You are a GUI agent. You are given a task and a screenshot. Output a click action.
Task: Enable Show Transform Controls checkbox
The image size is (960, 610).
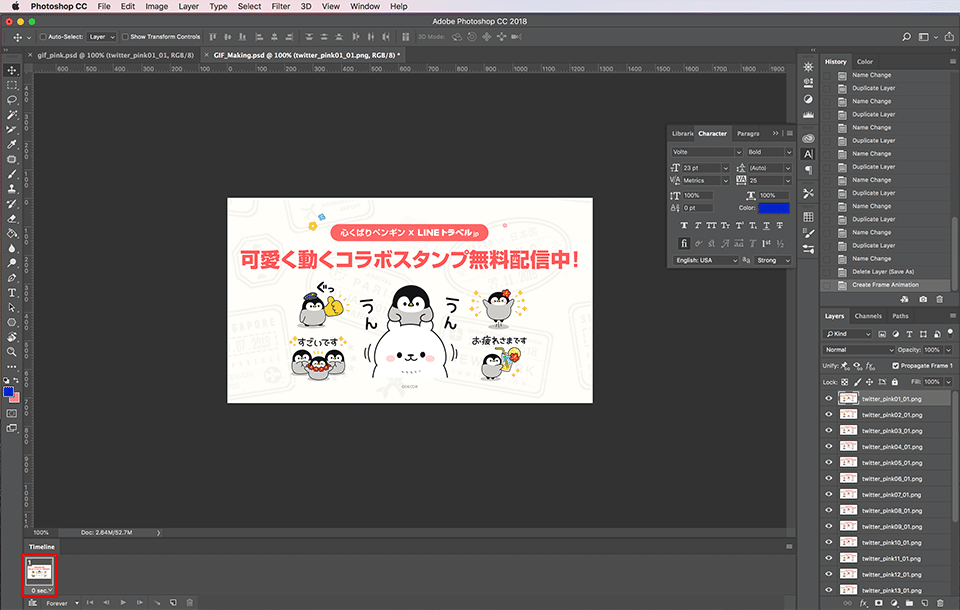[125, 37]
